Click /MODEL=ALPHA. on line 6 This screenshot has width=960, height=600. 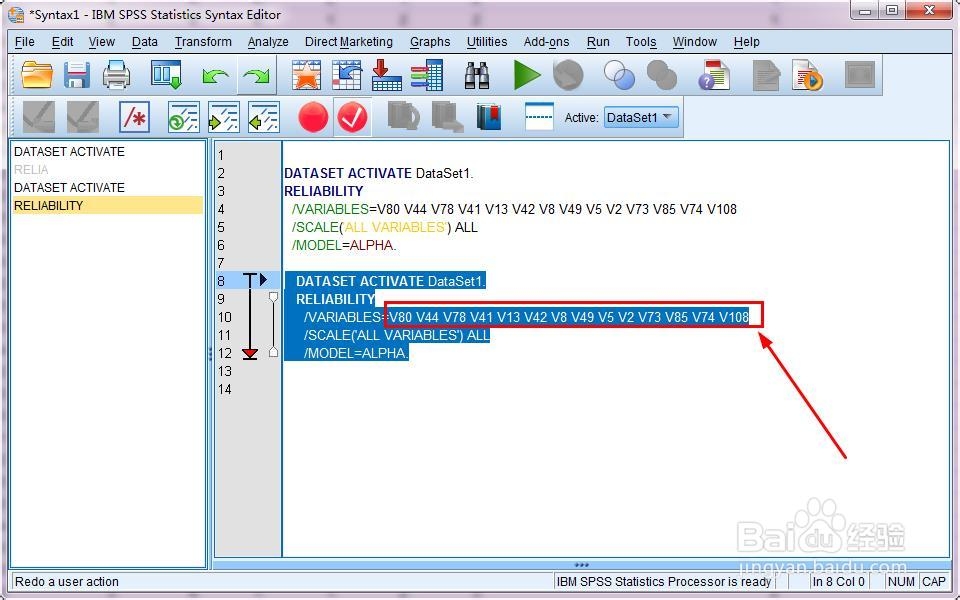click(344, 246)
